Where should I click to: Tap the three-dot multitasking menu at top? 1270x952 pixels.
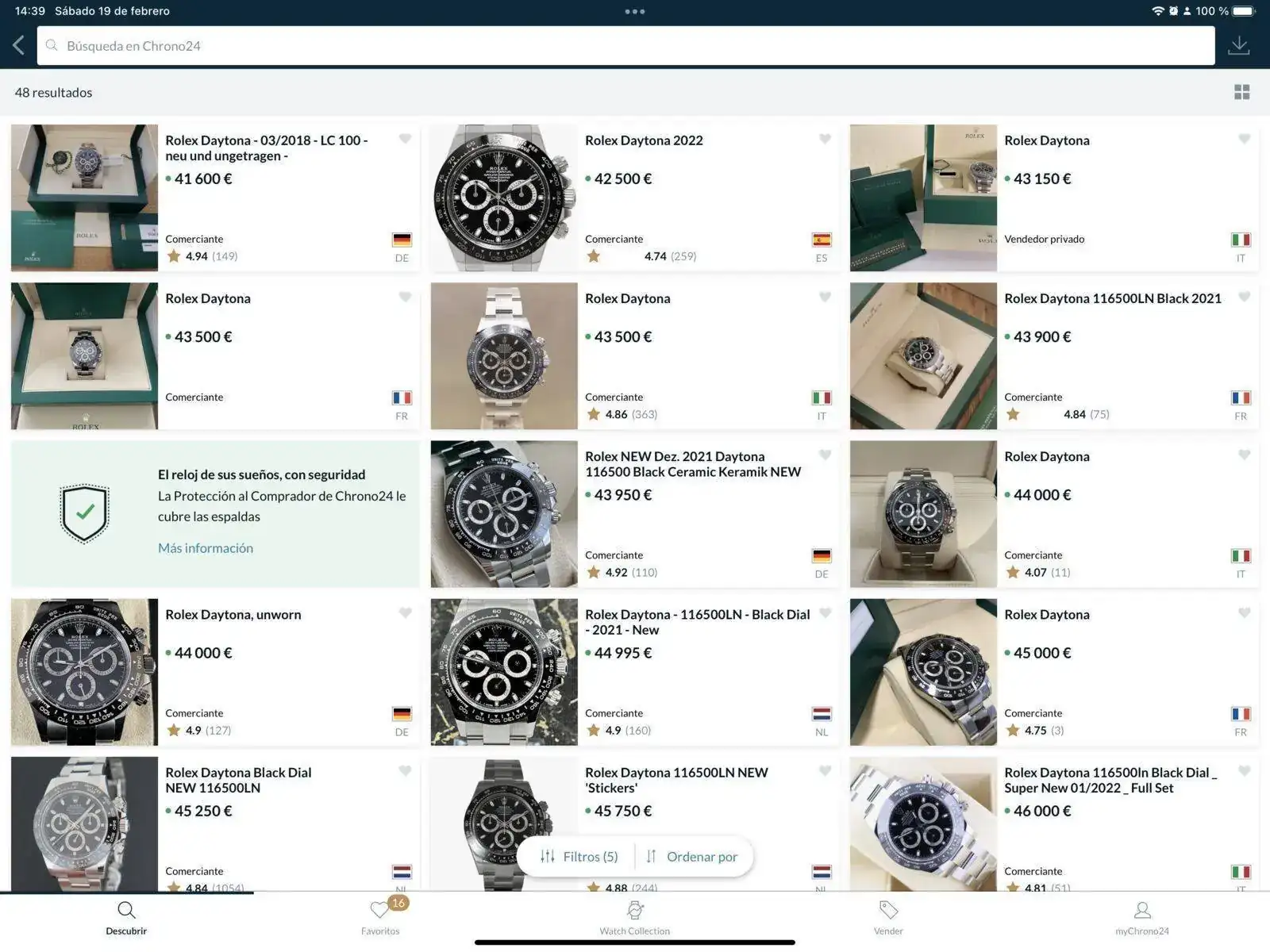click(x=634, y=11)
